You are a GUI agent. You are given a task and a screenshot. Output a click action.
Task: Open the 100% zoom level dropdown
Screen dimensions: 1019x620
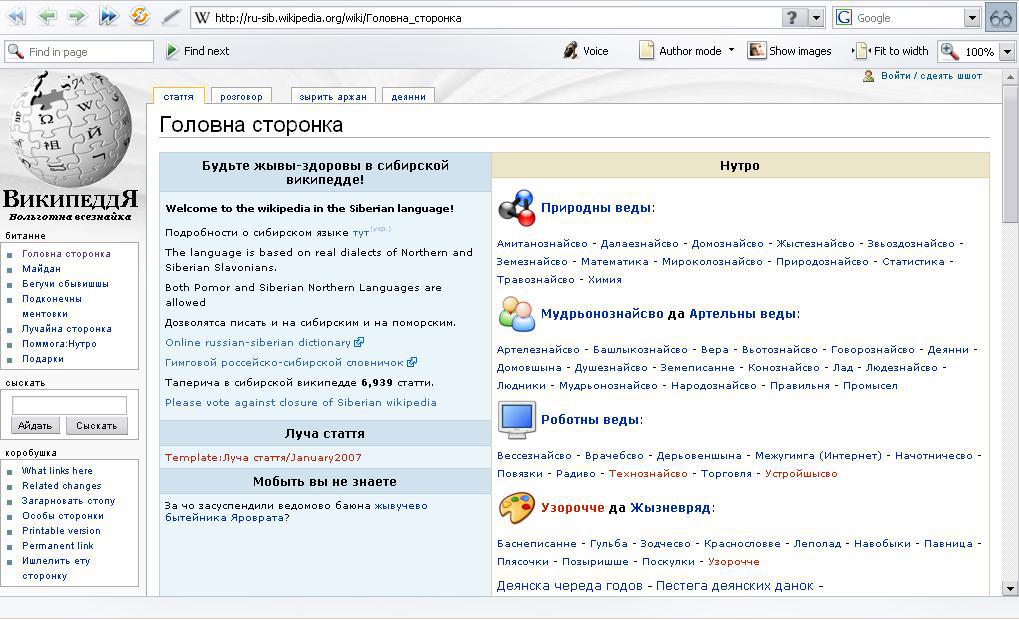[1007, 52]
